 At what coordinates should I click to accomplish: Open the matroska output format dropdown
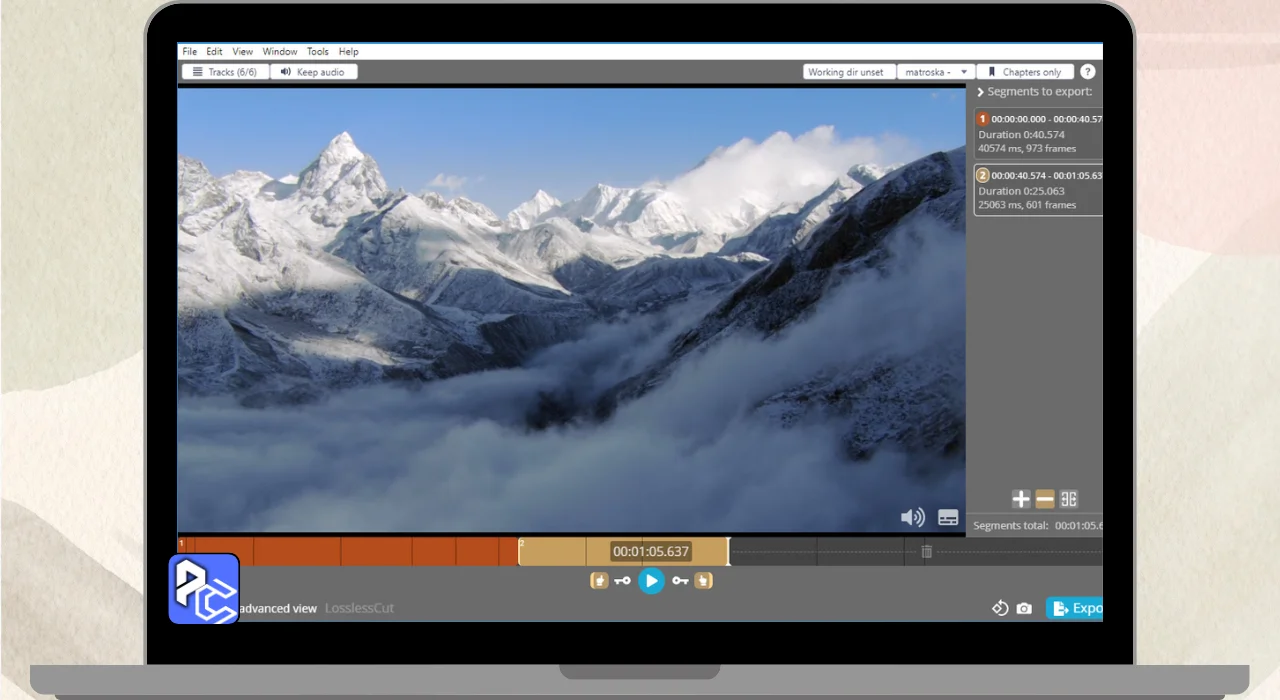[x=935, y=72]
